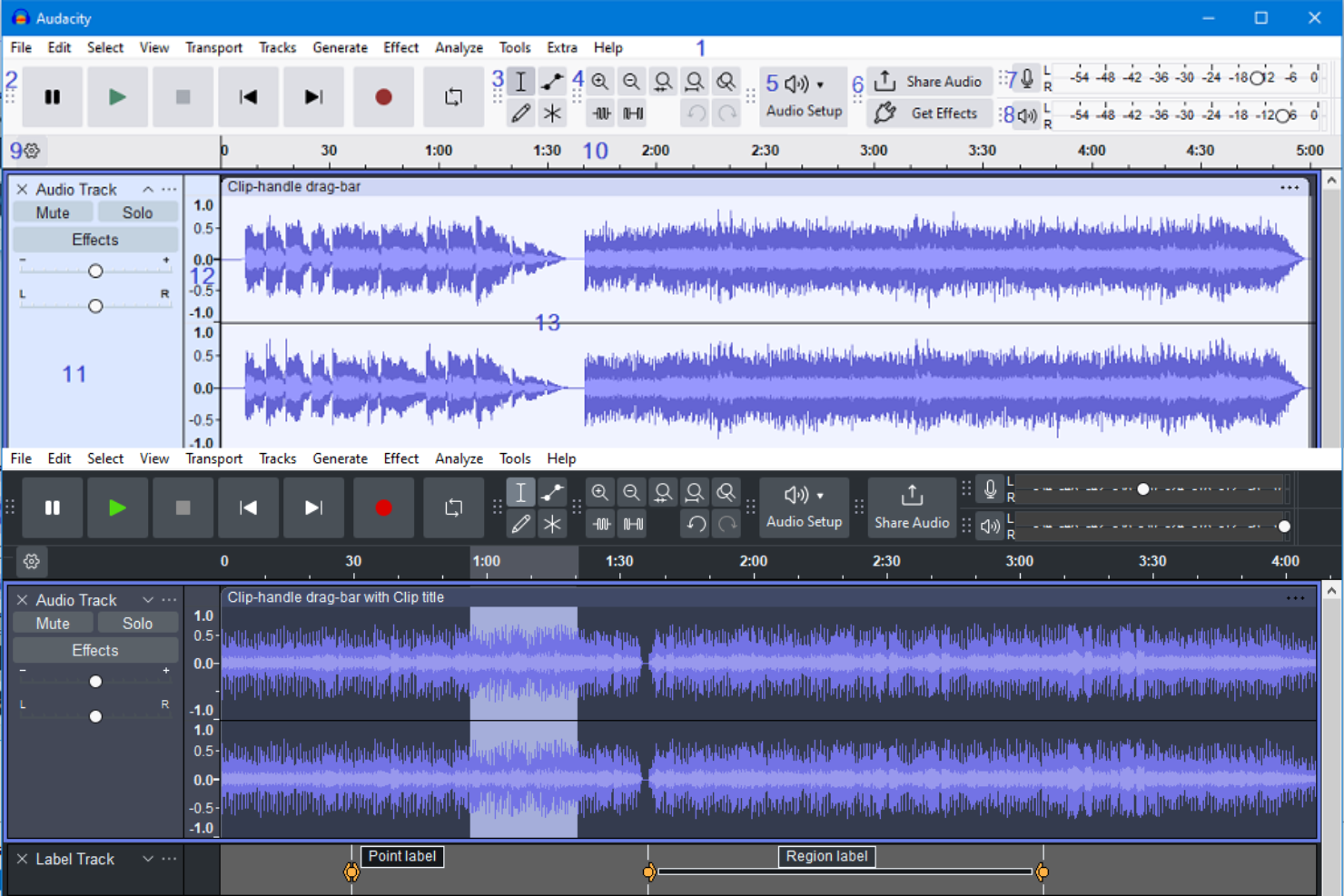Screen dimensions: 1344x896
Task: Click Skip to Start in dark-theme toolbar
Action: point(248,508)
